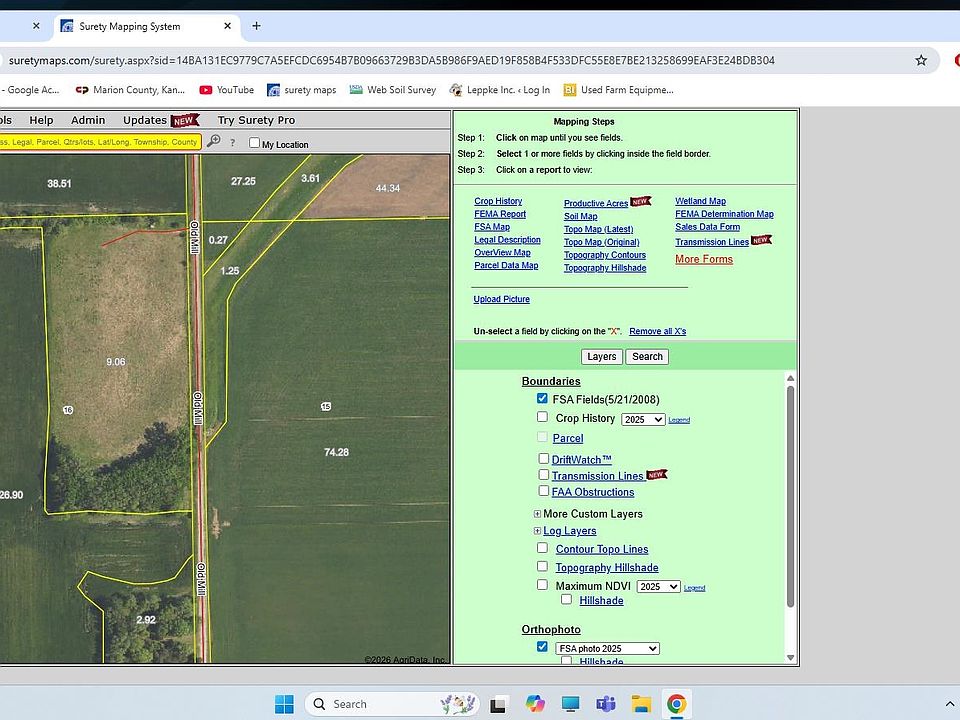
Task: Open the Updates menu
Action: pos(145,120)
